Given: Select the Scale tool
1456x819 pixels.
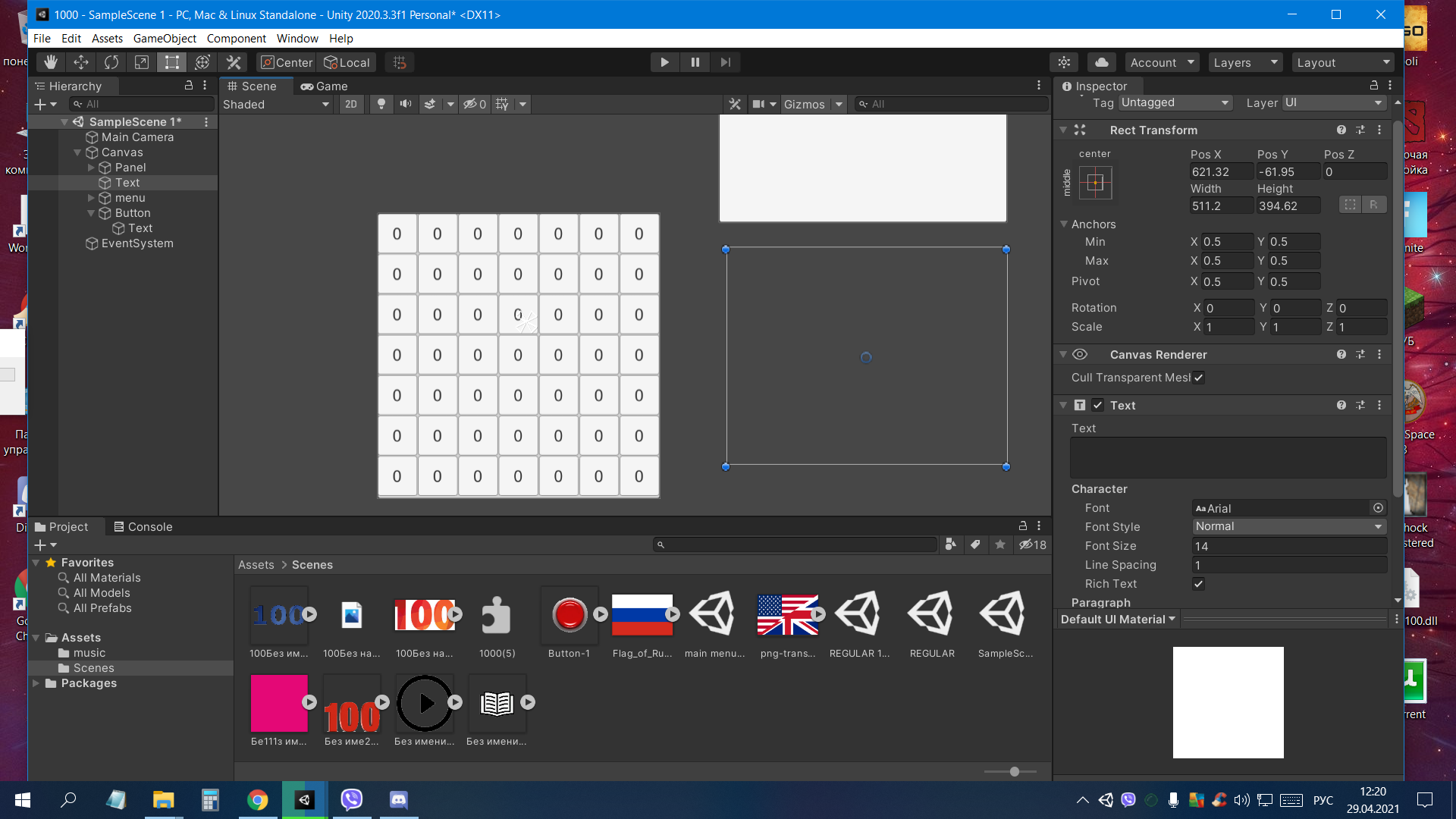Looking at the screenshot, I should click(142, 62).
